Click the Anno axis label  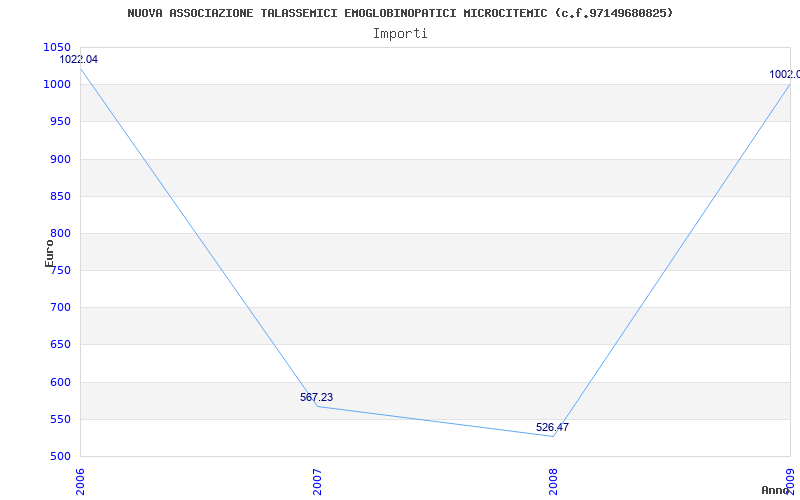(x=775, y=490)
